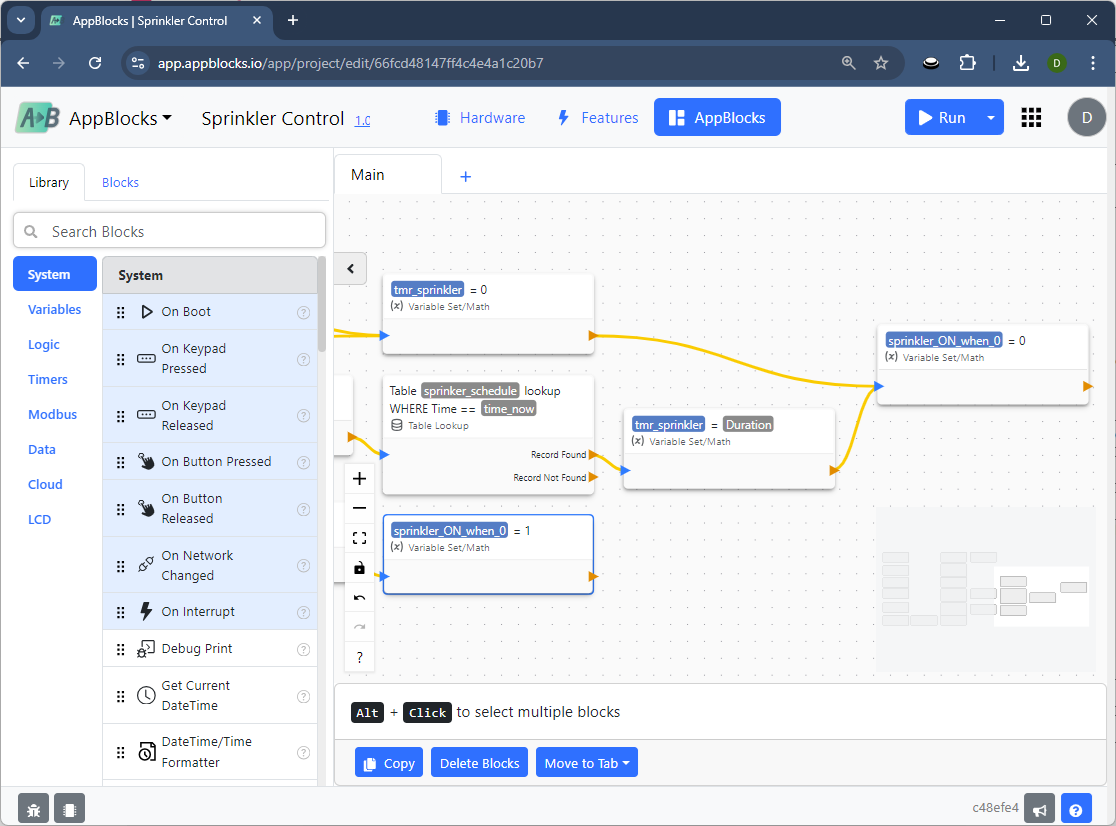This screenshot has width=1116, height=826.
Task: Click the megaphone announcements icon
Action: coord(1041,808)
